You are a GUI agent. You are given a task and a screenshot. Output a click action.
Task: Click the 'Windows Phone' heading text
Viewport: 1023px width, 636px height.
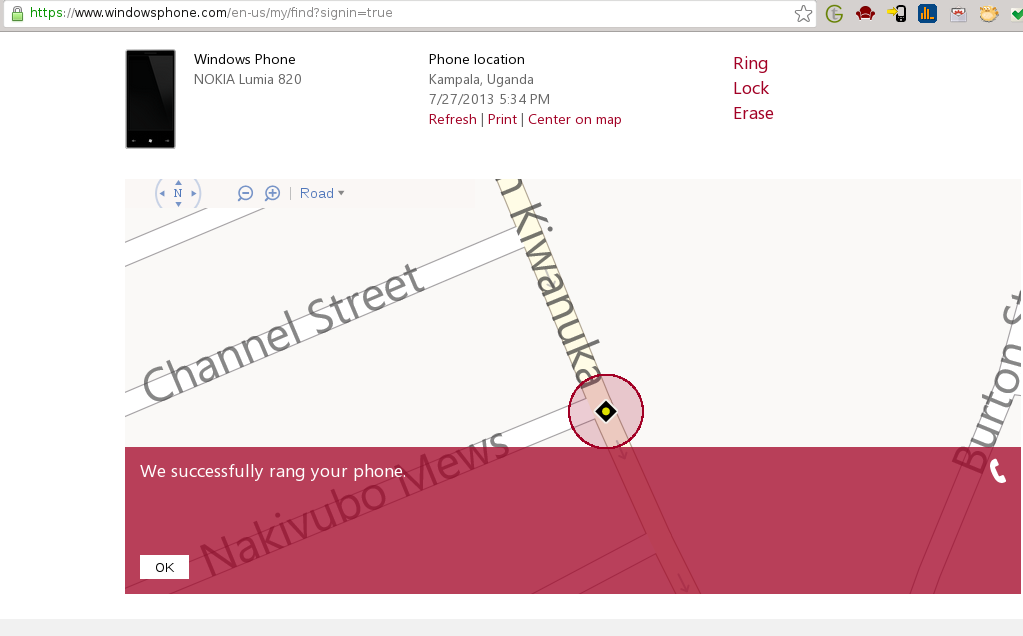tap(245, 59)
